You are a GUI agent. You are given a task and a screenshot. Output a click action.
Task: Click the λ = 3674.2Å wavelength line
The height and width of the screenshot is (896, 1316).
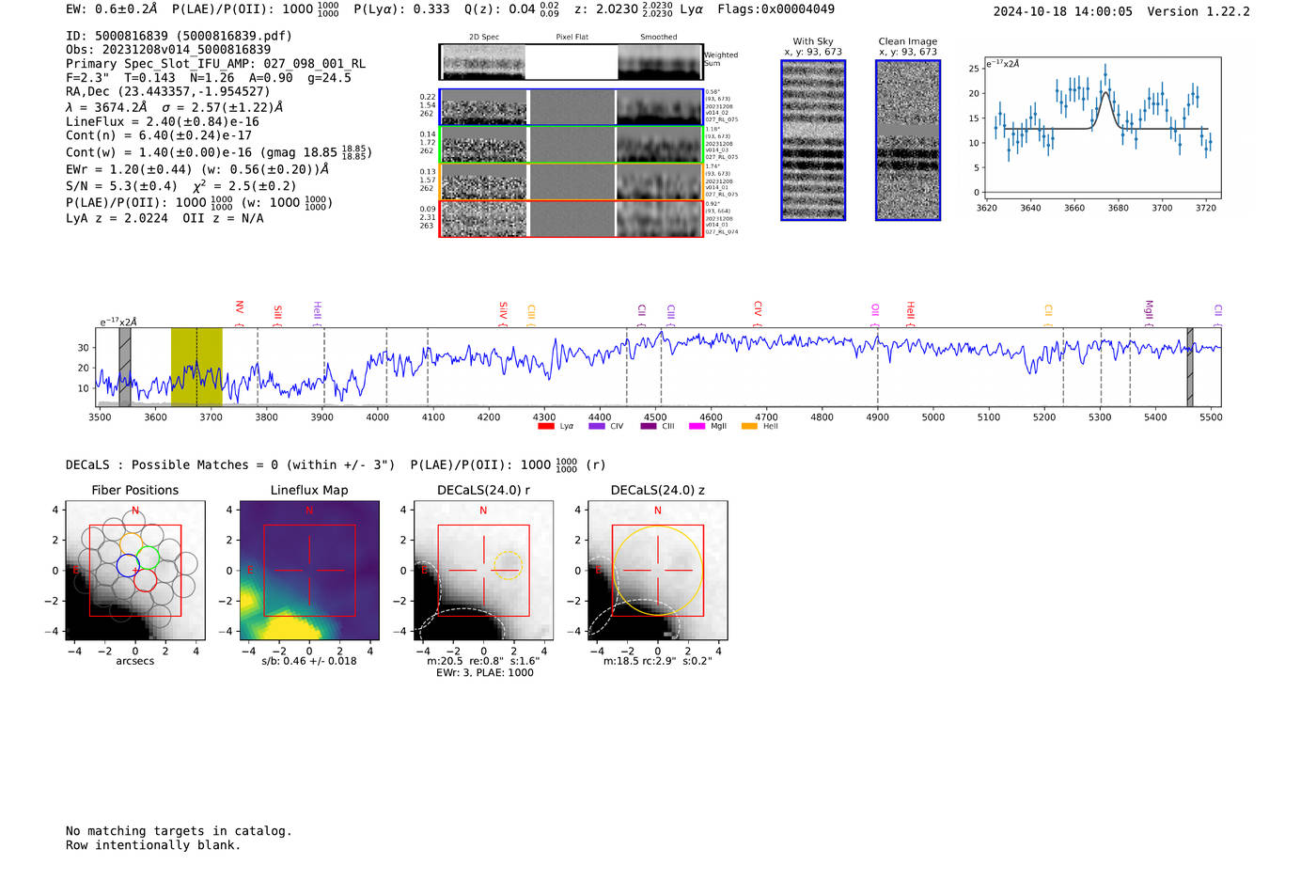tap(175, 107)
